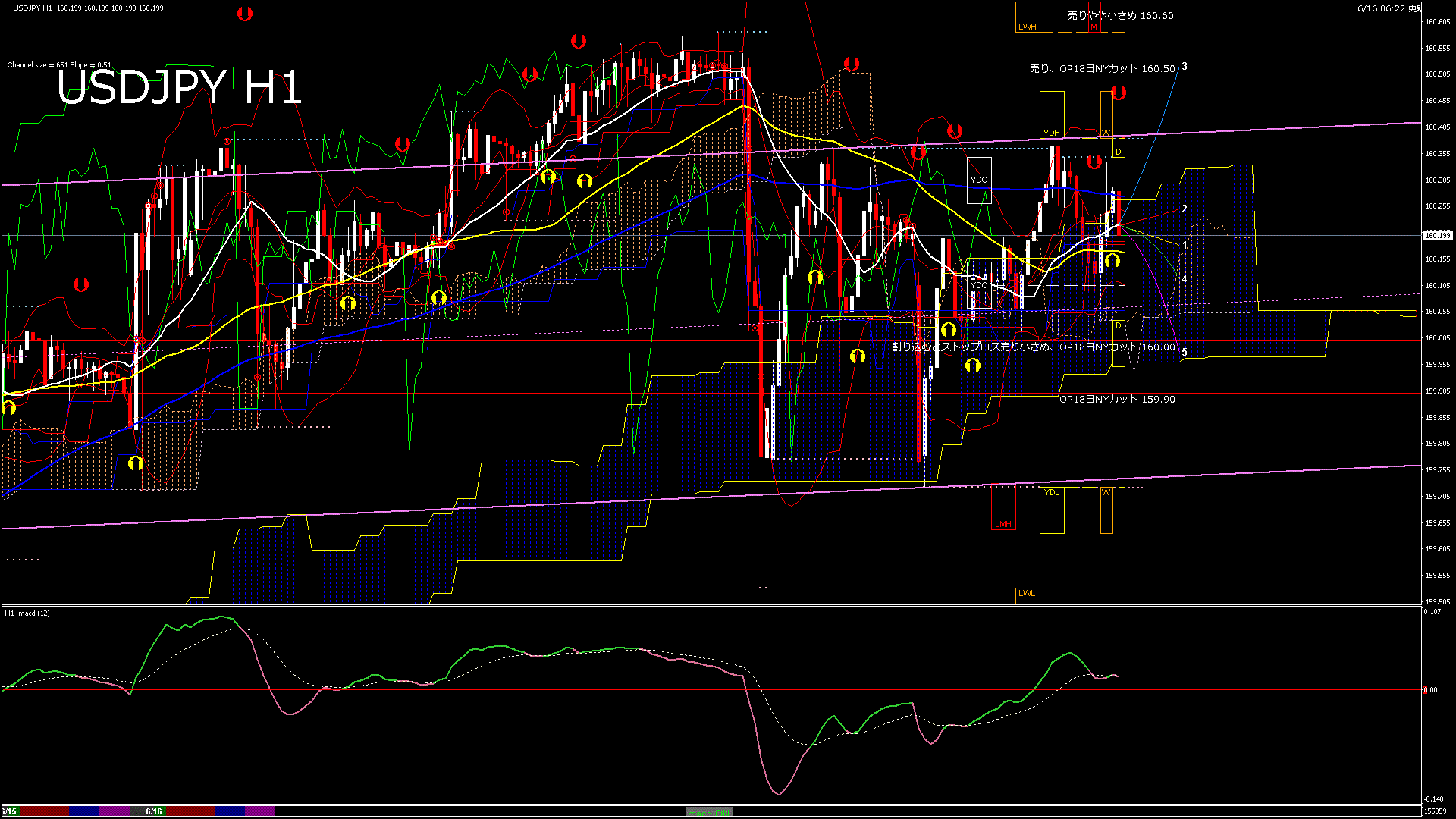Screen dimensions: 1456x819
Task: Click red down arrow between YDH and D boxes
Action: 1094,162
